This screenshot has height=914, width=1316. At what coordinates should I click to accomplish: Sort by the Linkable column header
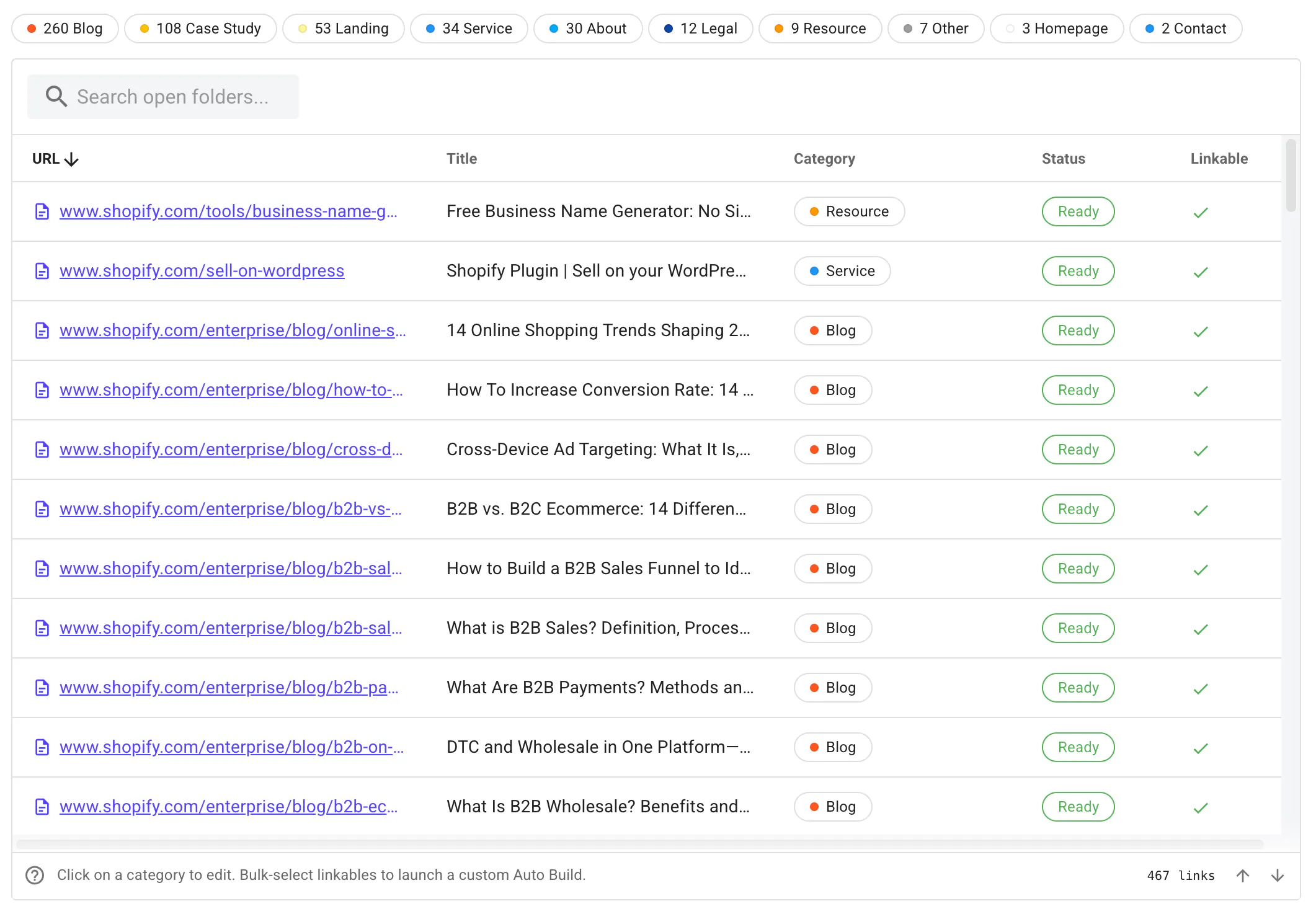click(1219, 159)
